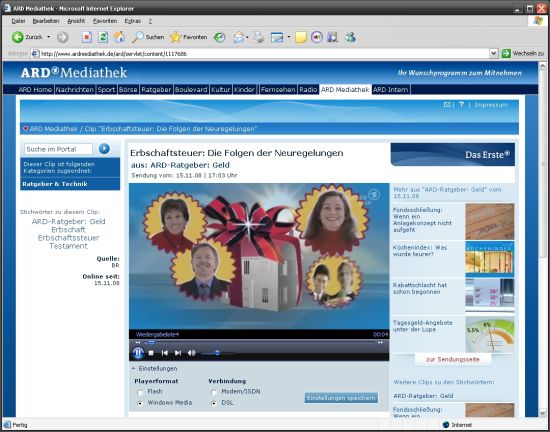Click Einstellungen speichern button
The height and width of the screenshot is (432, 550).
tap(341, 398)
